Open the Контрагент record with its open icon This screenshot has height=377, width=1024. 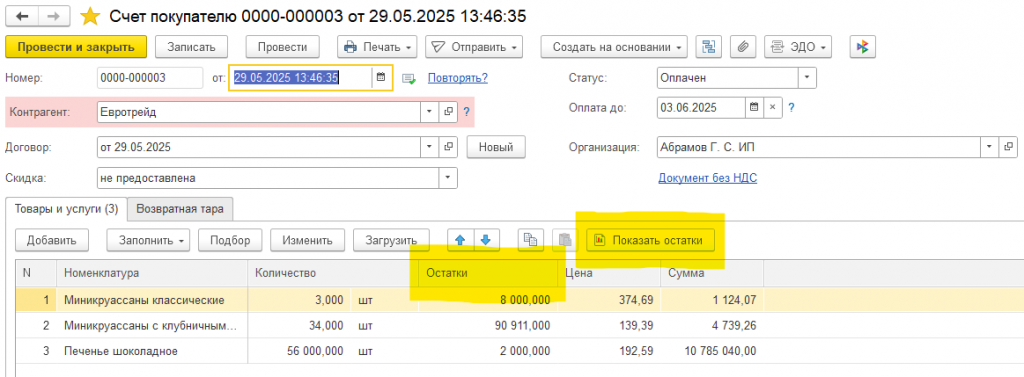448,111
